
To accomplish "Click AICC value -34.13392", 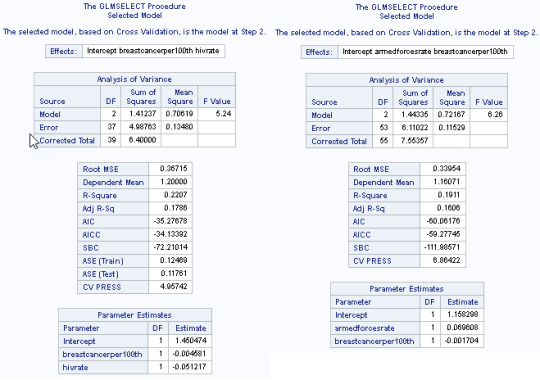I will point(170,234).
